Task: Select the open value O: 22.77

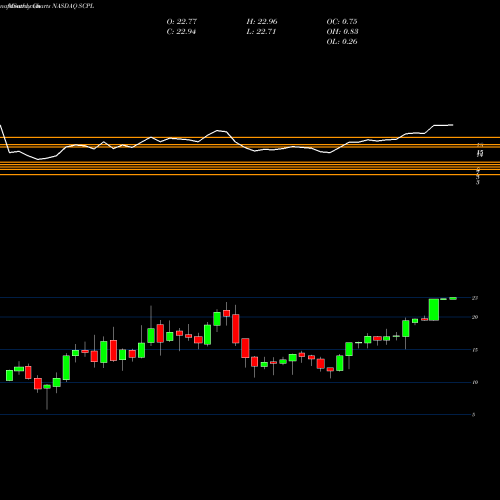Action: click(x=182, y=22)
